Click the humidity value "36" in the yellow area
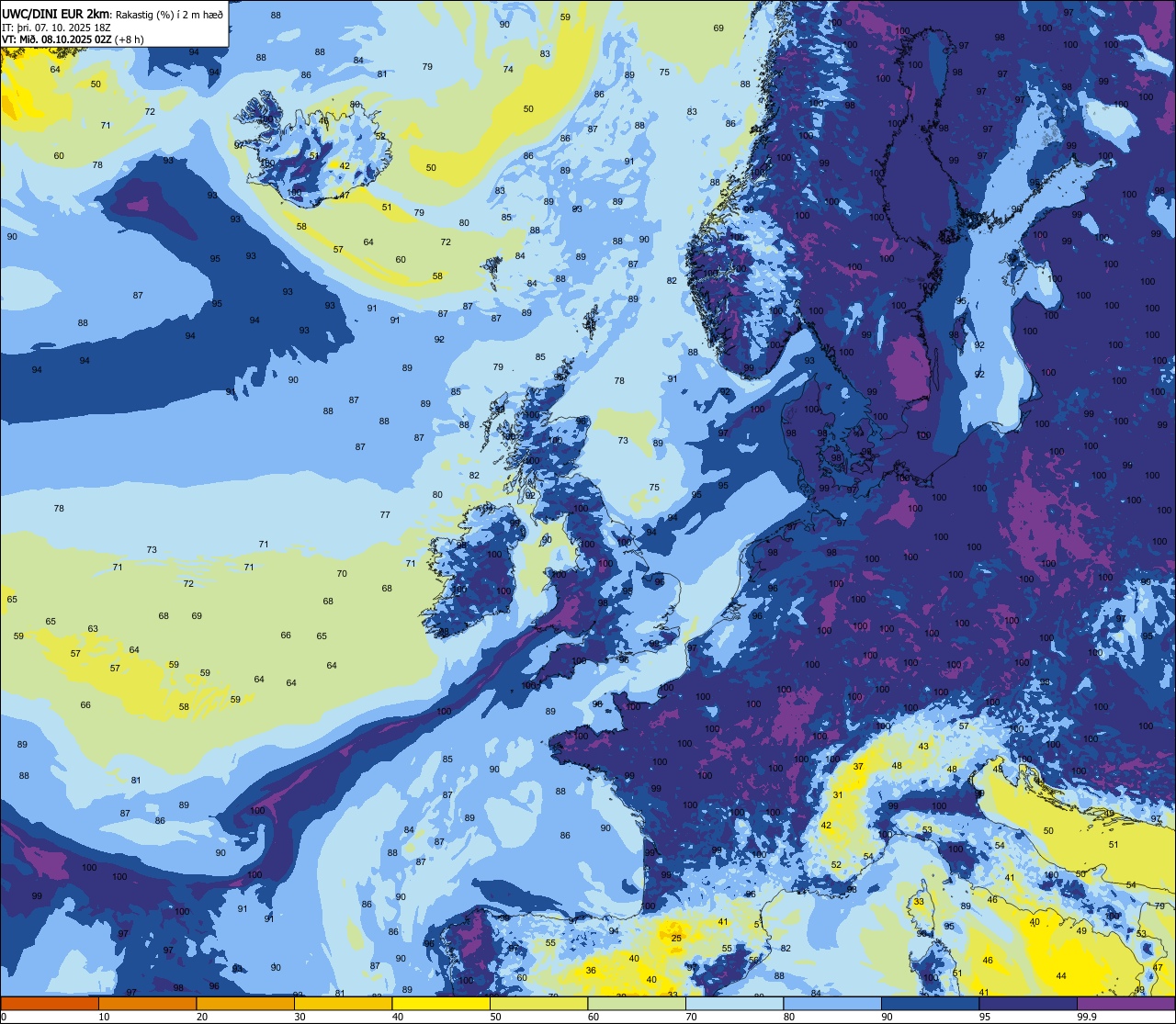The image size is (1176, 1024). [591, 971]
